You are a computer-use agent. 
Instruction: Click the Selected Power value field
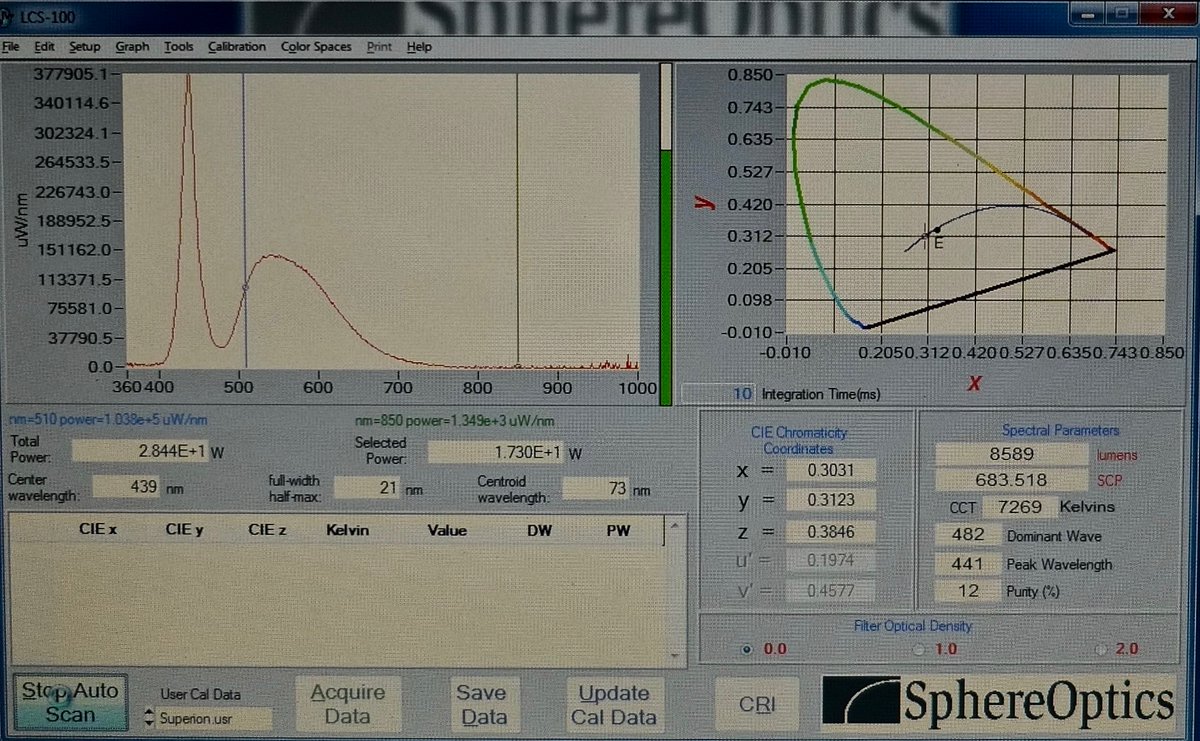(x=496, y=452)
